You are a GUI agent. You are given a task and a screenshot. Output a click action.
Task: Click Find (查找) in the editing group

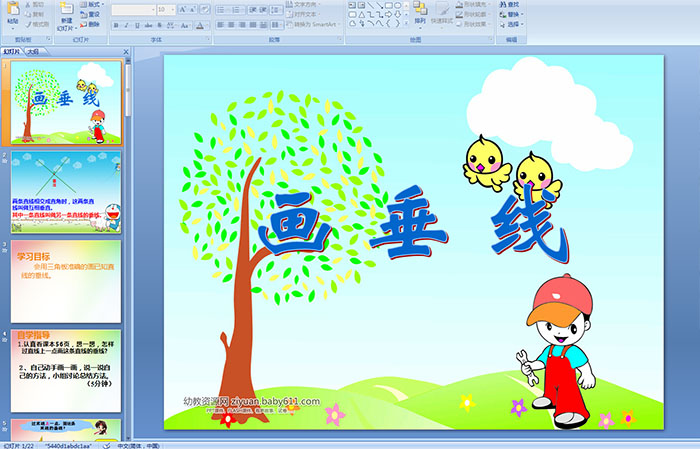coord(509,4)
